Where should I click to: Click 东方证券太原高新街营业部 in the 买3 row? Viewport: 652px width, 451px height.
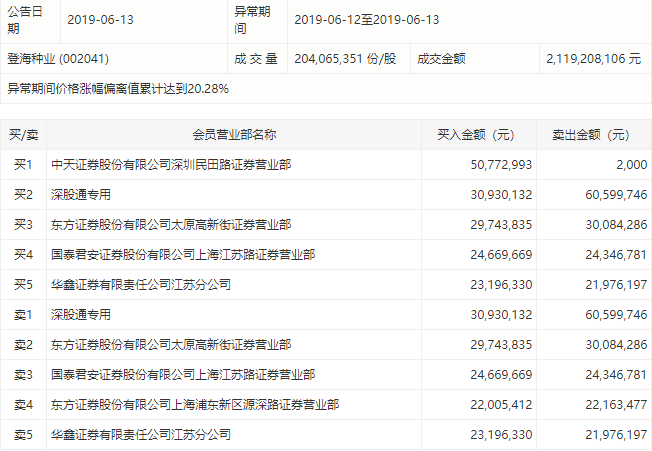[x=171, y=224]
